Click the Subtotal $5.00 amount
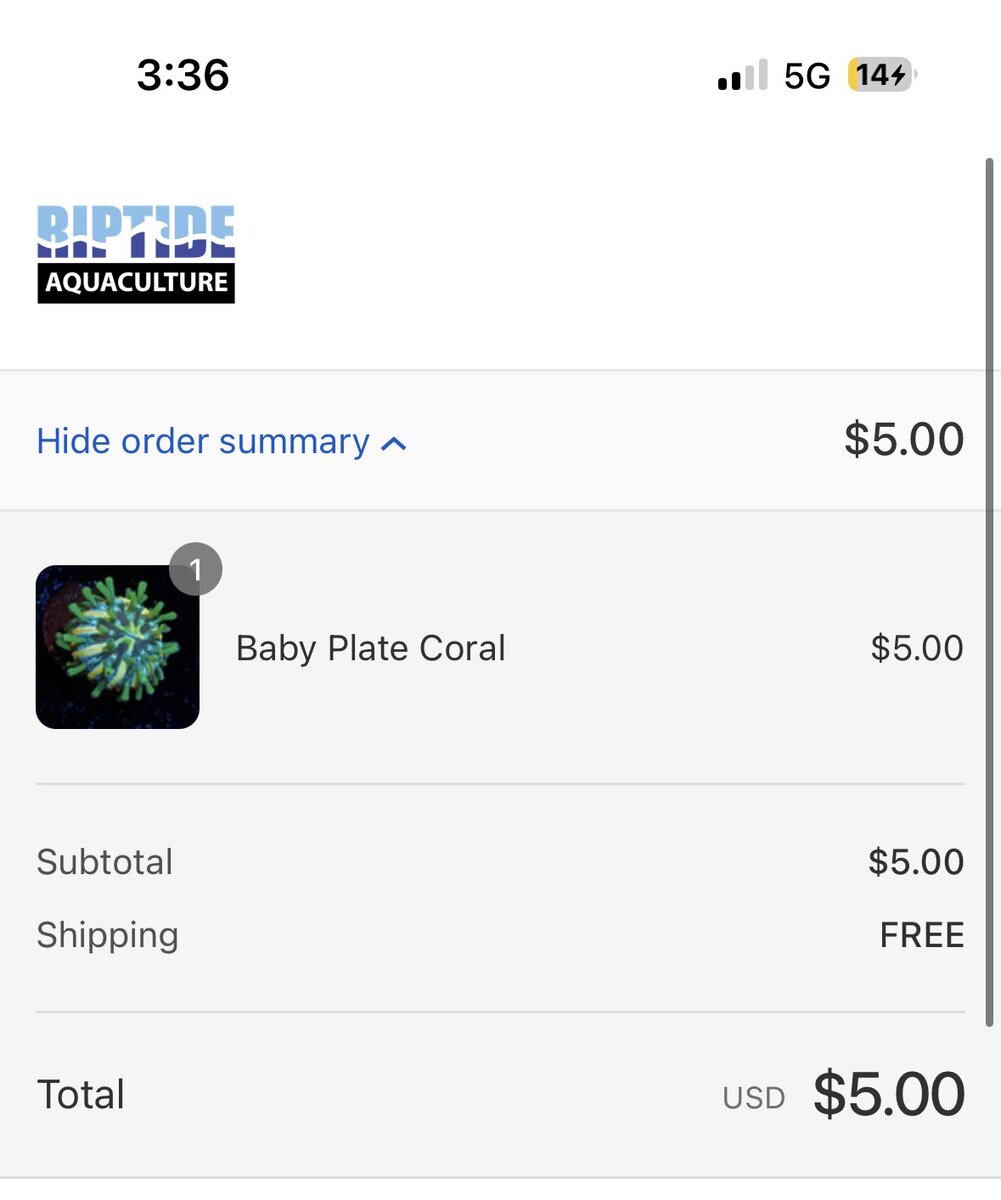The image size is (1001, 1200). point(916,862)
